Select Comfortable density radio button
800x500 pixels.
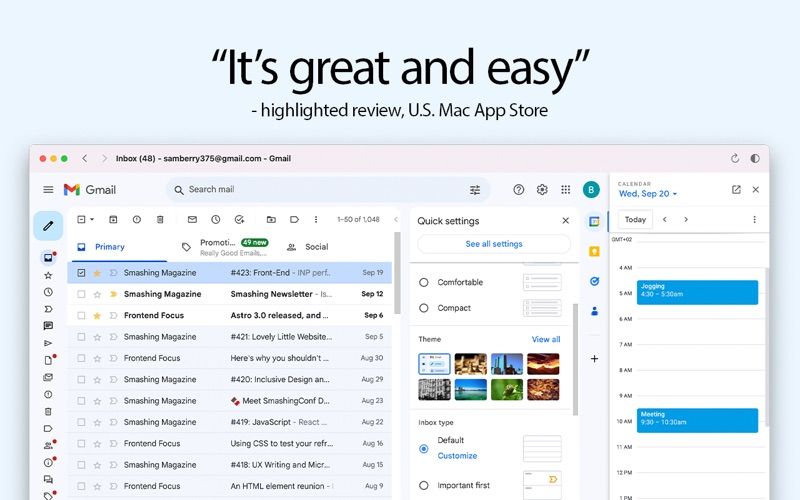coord(423,282)
